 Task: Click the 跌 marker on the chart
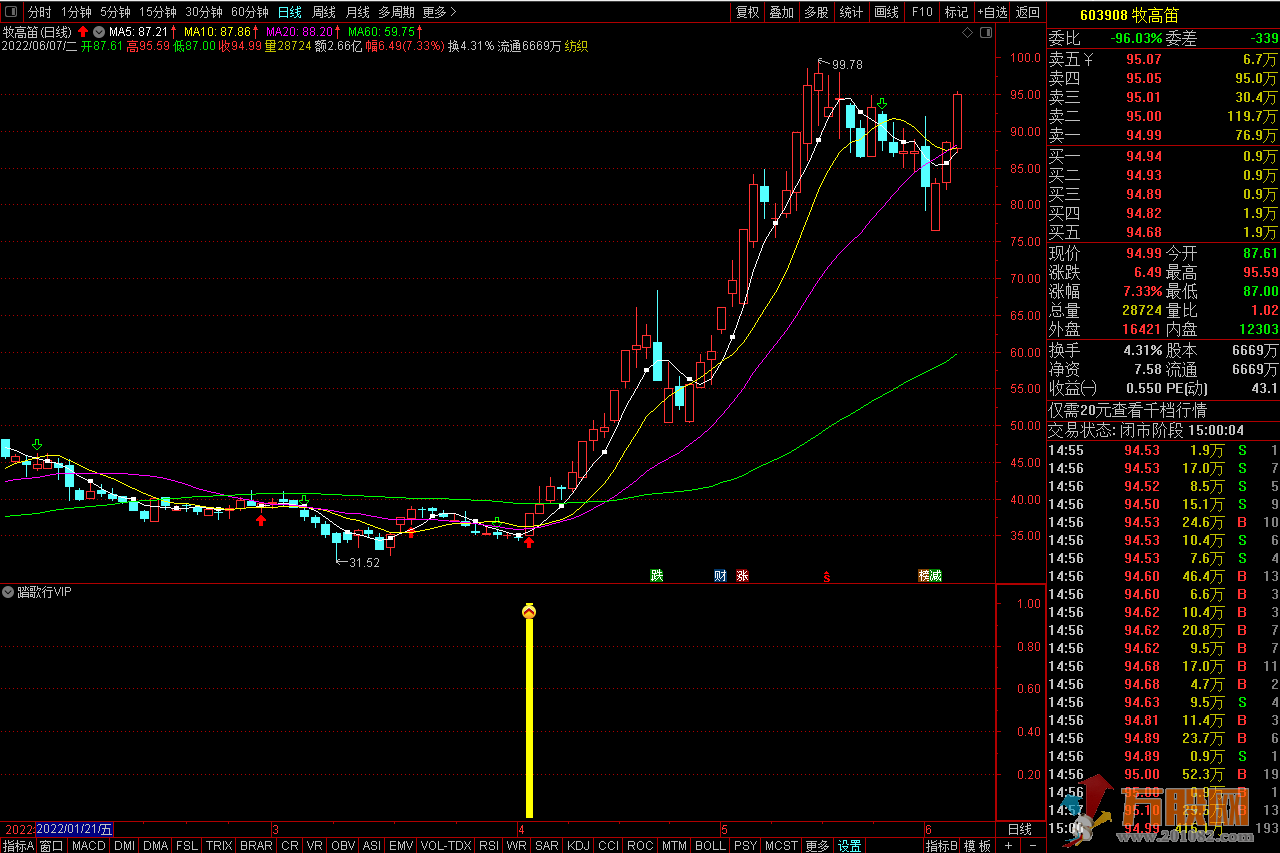[657, 575]
